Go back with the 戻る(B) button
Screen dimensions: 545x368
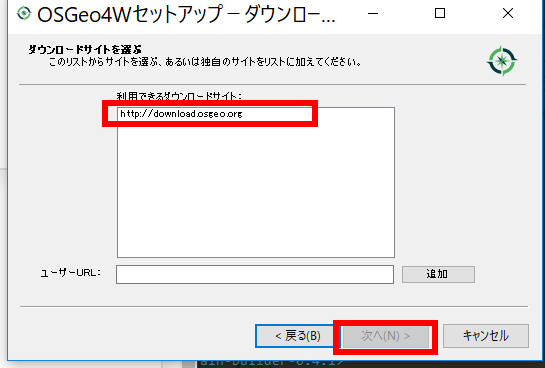298,336
